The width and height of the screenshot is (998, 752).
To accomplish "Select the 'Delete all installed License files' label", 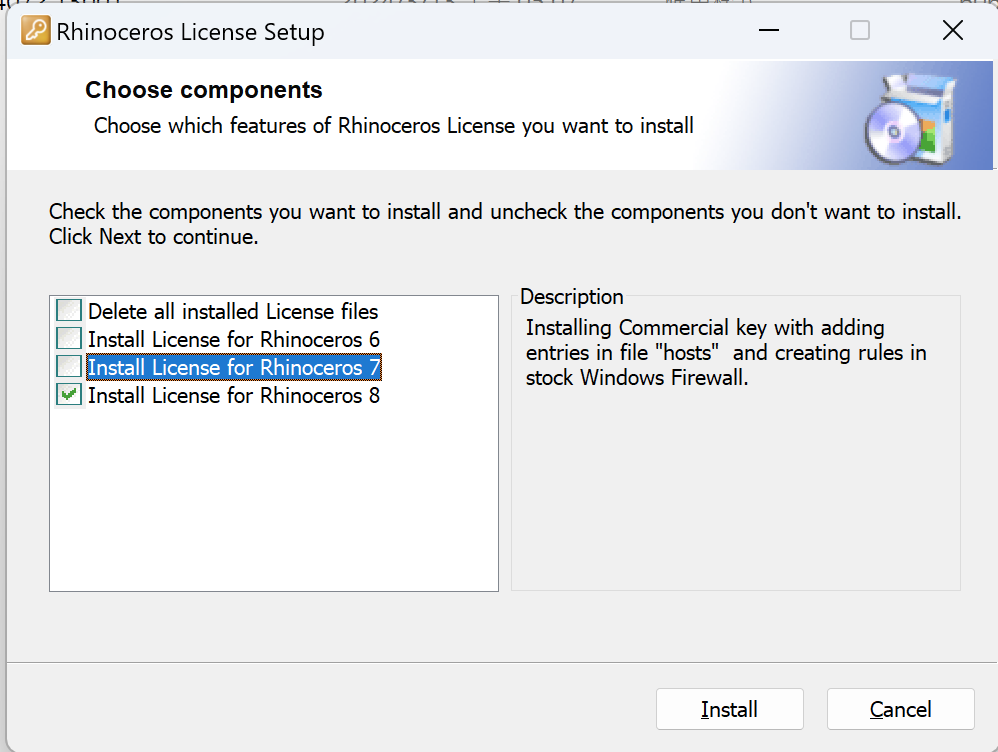I will [233, 311].
